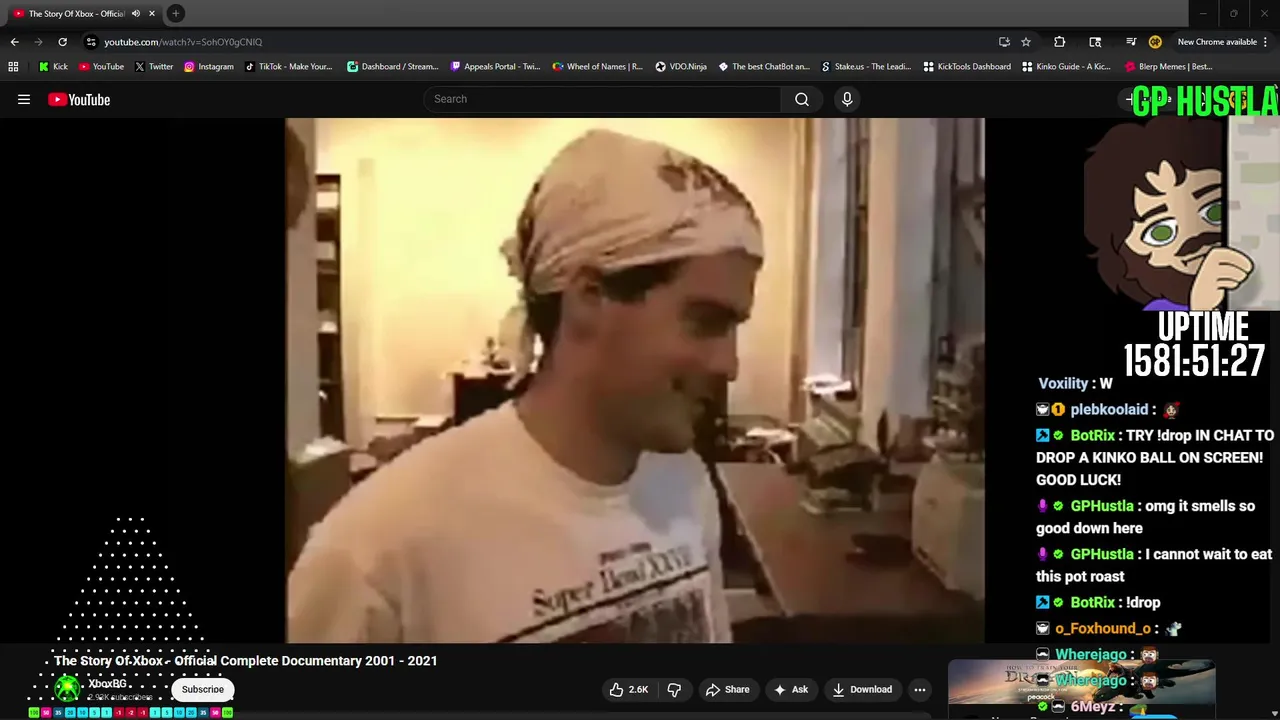
Task: Click the install app icon in address bar
Action: pyautogui.click(x=1004, y=42)
